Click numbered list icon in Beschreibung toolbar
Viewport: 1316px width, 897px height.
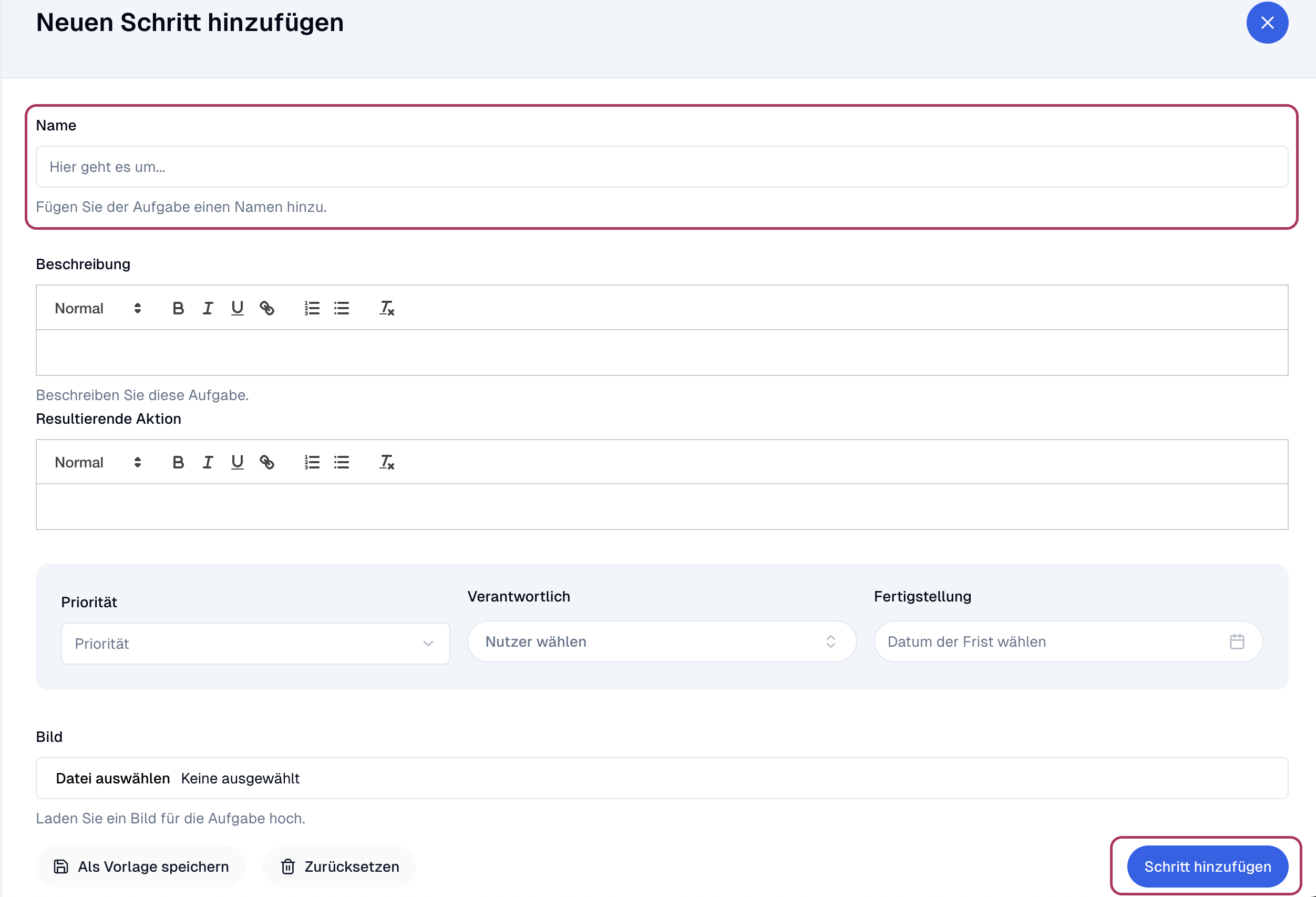point(312,308)
